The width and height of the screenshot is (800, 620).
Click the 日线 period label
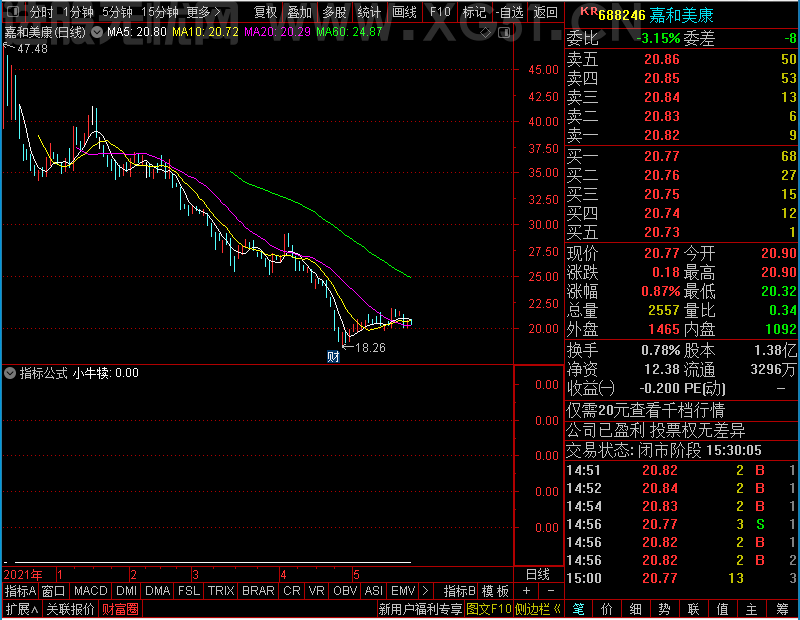[538, 575]
